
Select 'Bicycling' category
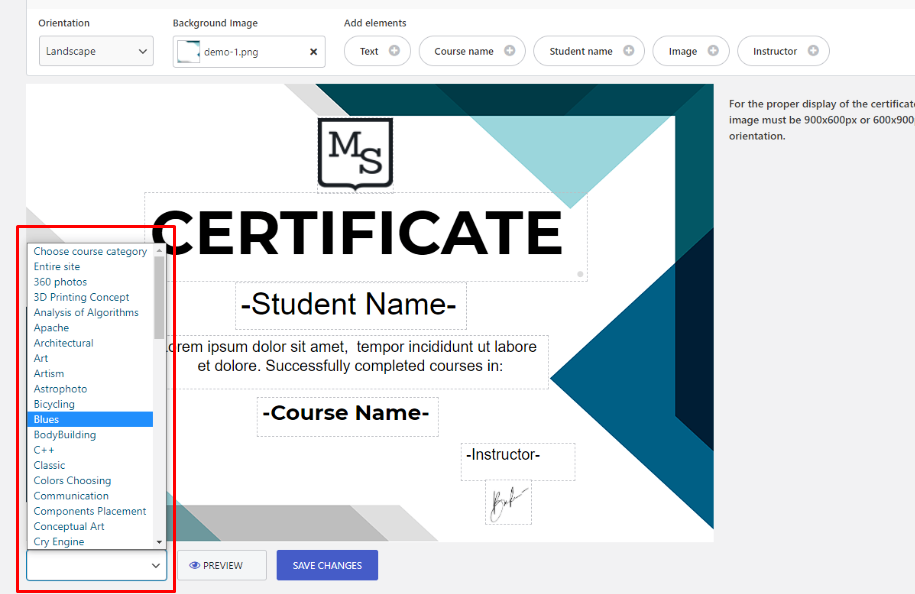[90, 404]
